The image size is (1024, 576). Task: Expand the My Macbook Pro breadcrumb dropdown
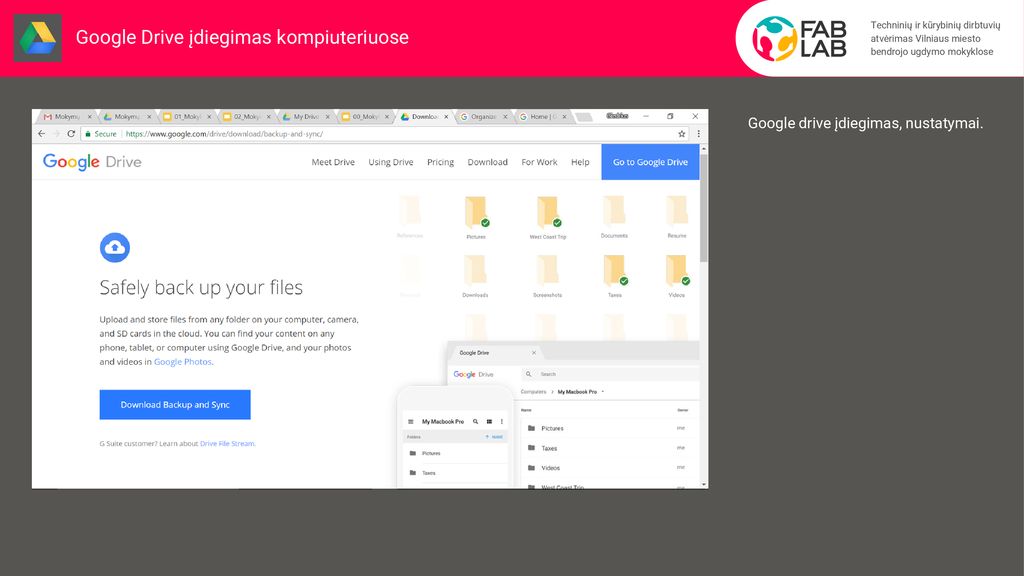[x=603, y=392]
